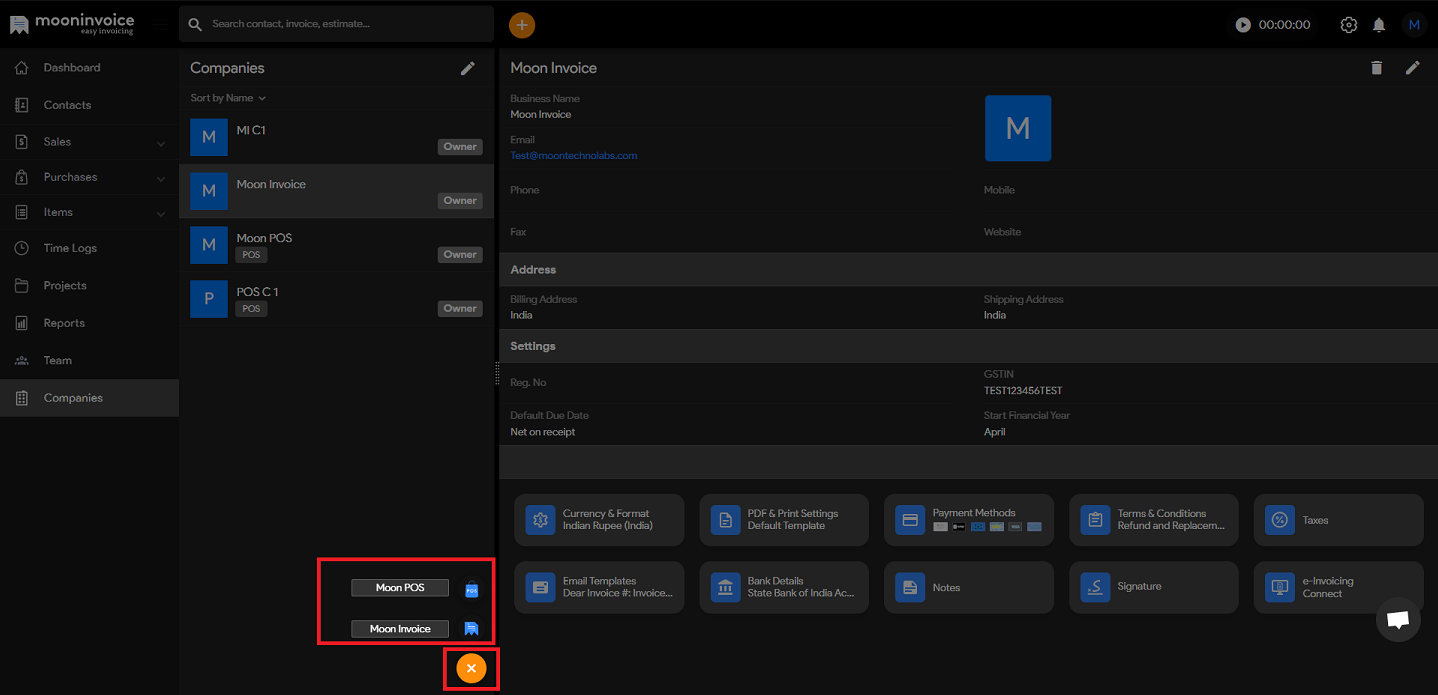Open Currency & Format settings

coord(599,520)
